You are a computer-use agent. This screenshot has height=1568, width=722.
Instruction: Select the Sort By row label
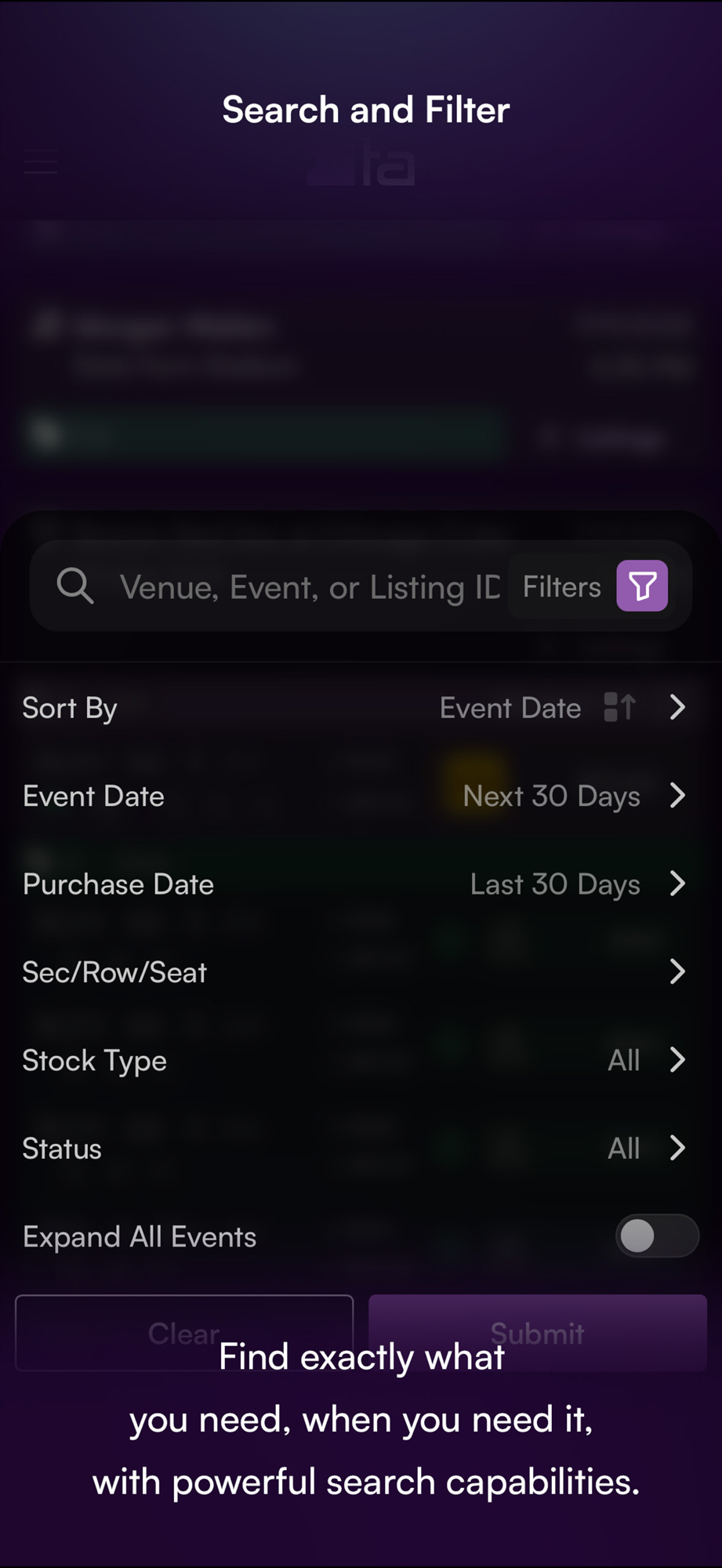click(70, 708)
